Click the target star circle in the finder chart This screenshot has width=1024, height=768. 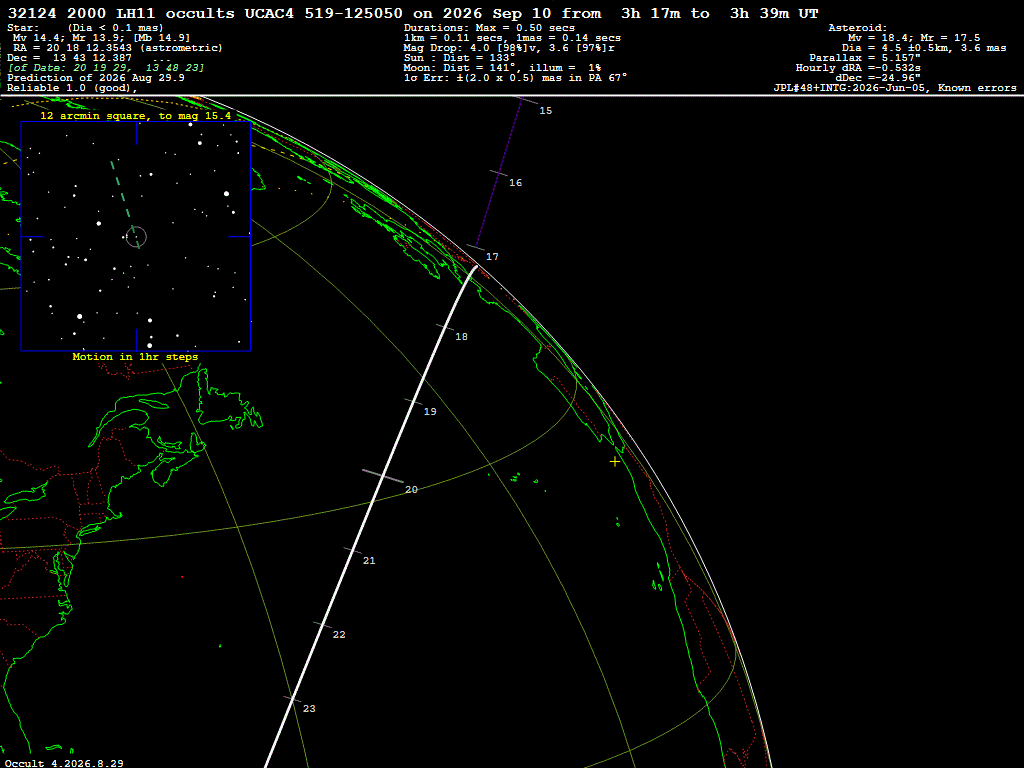point(136,237)
